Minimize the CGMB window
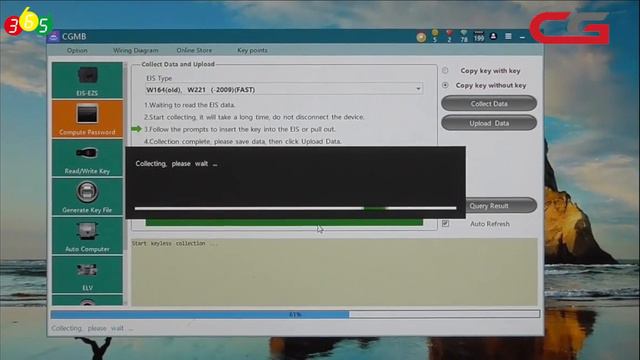 522,37
